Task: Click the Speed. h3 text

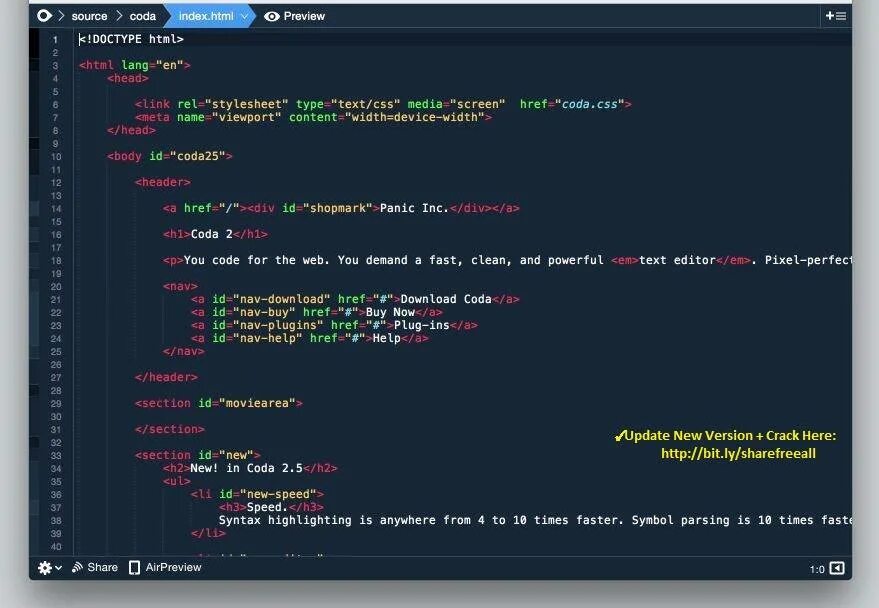Action: point(267,507)
